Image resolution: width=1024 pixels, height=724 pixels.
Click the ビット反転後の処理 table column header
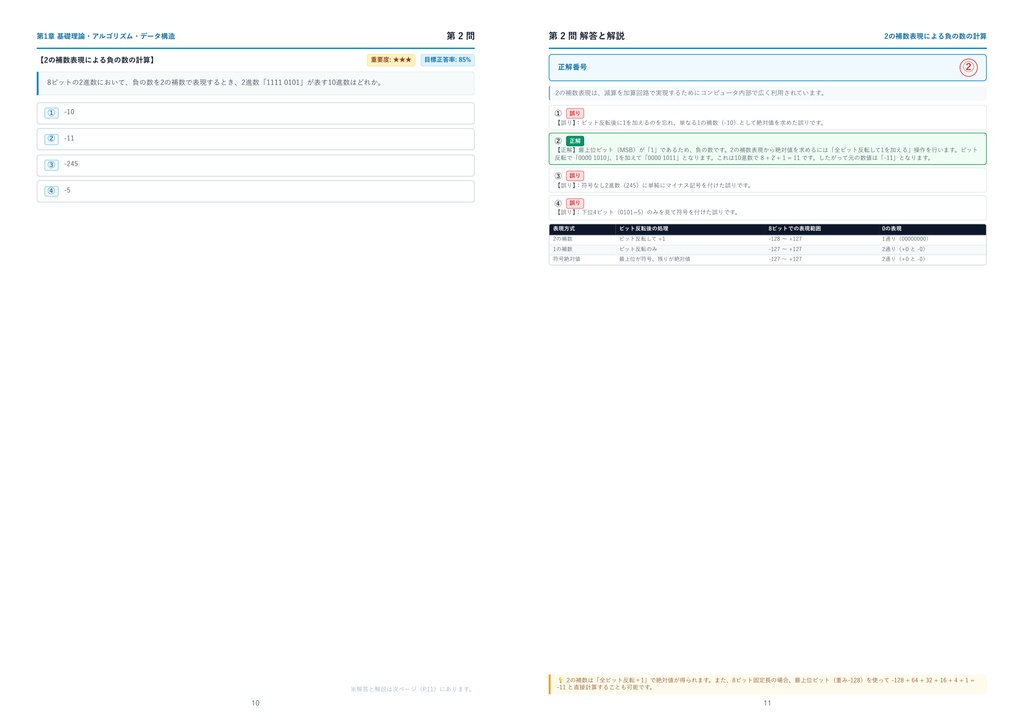click(x=643, y=229)
